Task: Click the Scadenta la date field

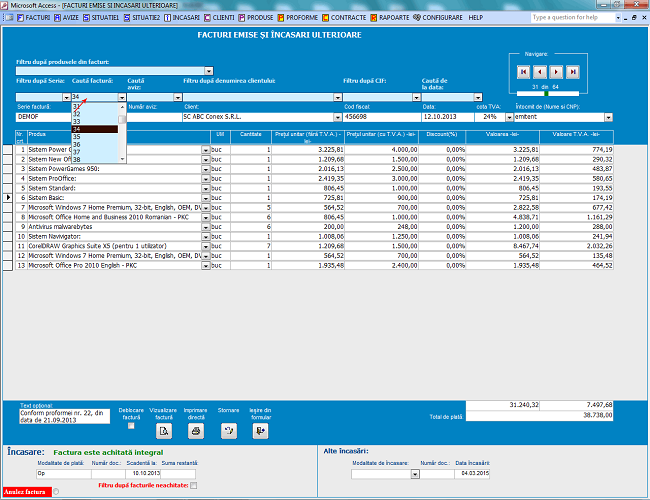Action: click(143, 474)
